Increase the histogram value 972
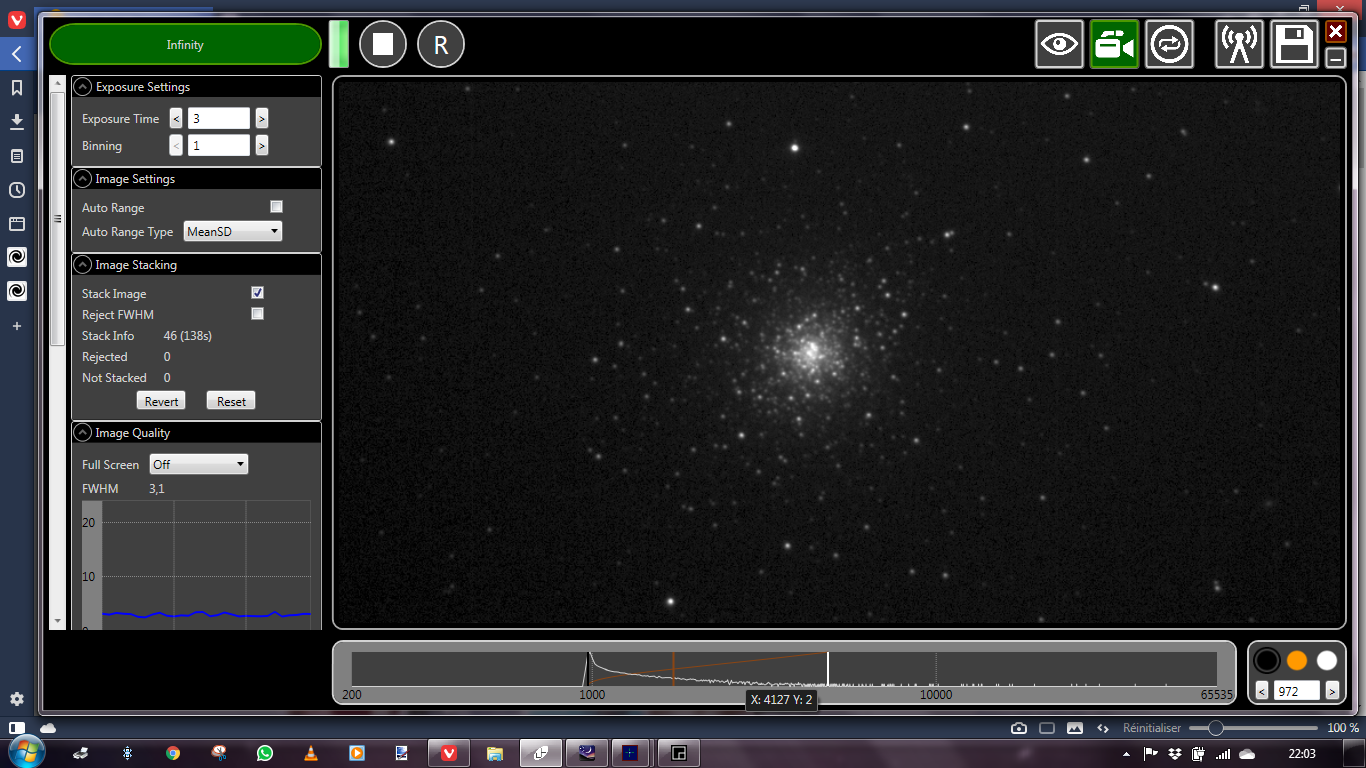 (x=1332, y=690)
